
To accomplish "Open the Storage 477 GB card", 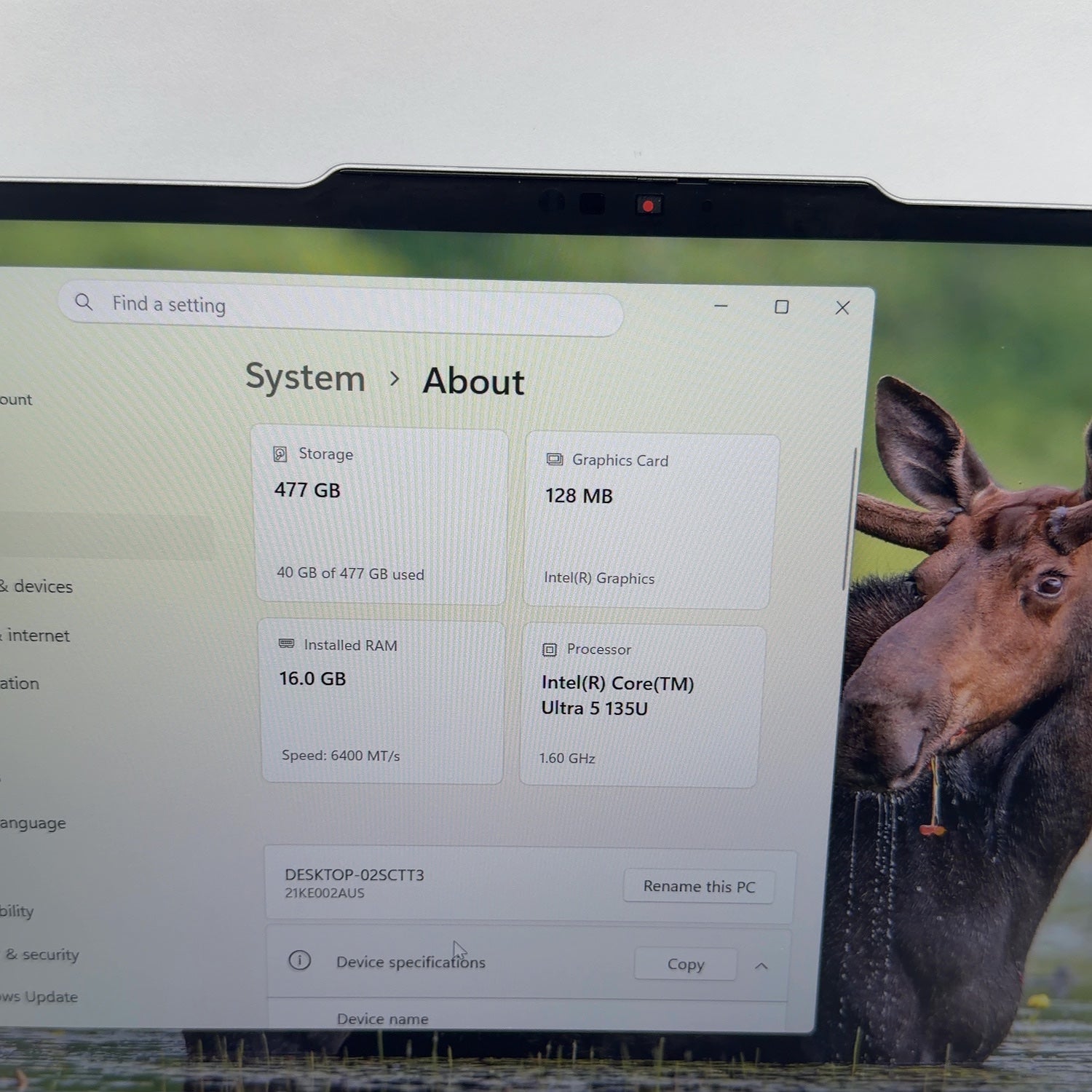I will coord(381,515).
